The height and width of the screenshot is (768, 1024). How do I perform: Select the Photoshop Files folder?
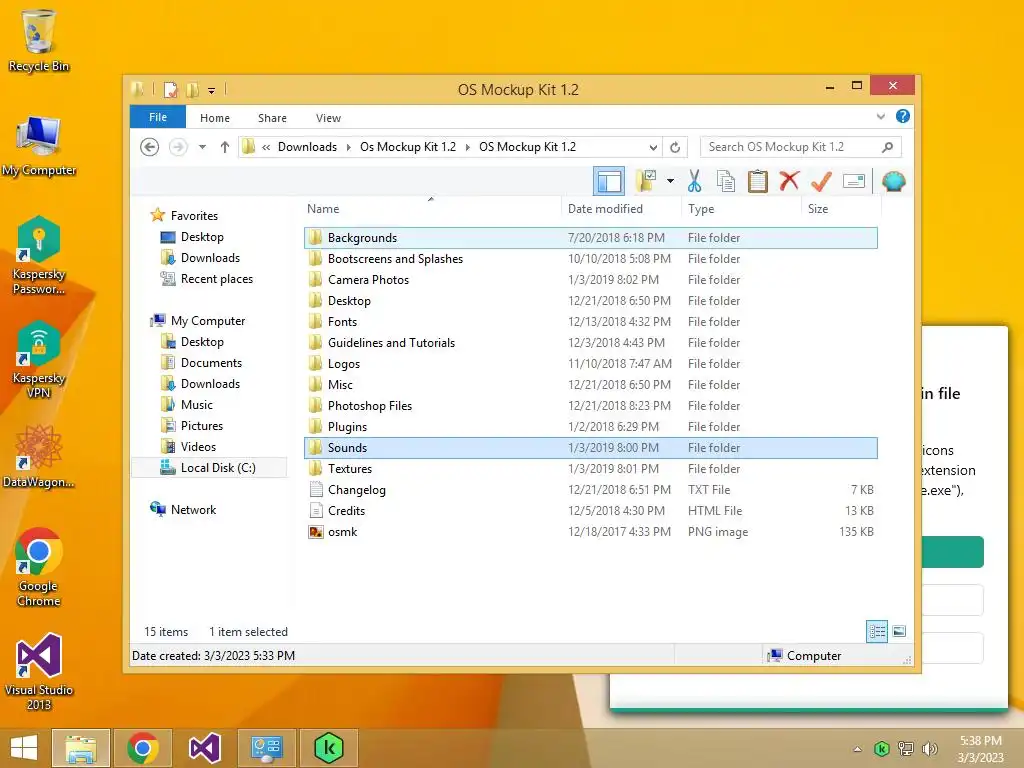tap(591, 406)
